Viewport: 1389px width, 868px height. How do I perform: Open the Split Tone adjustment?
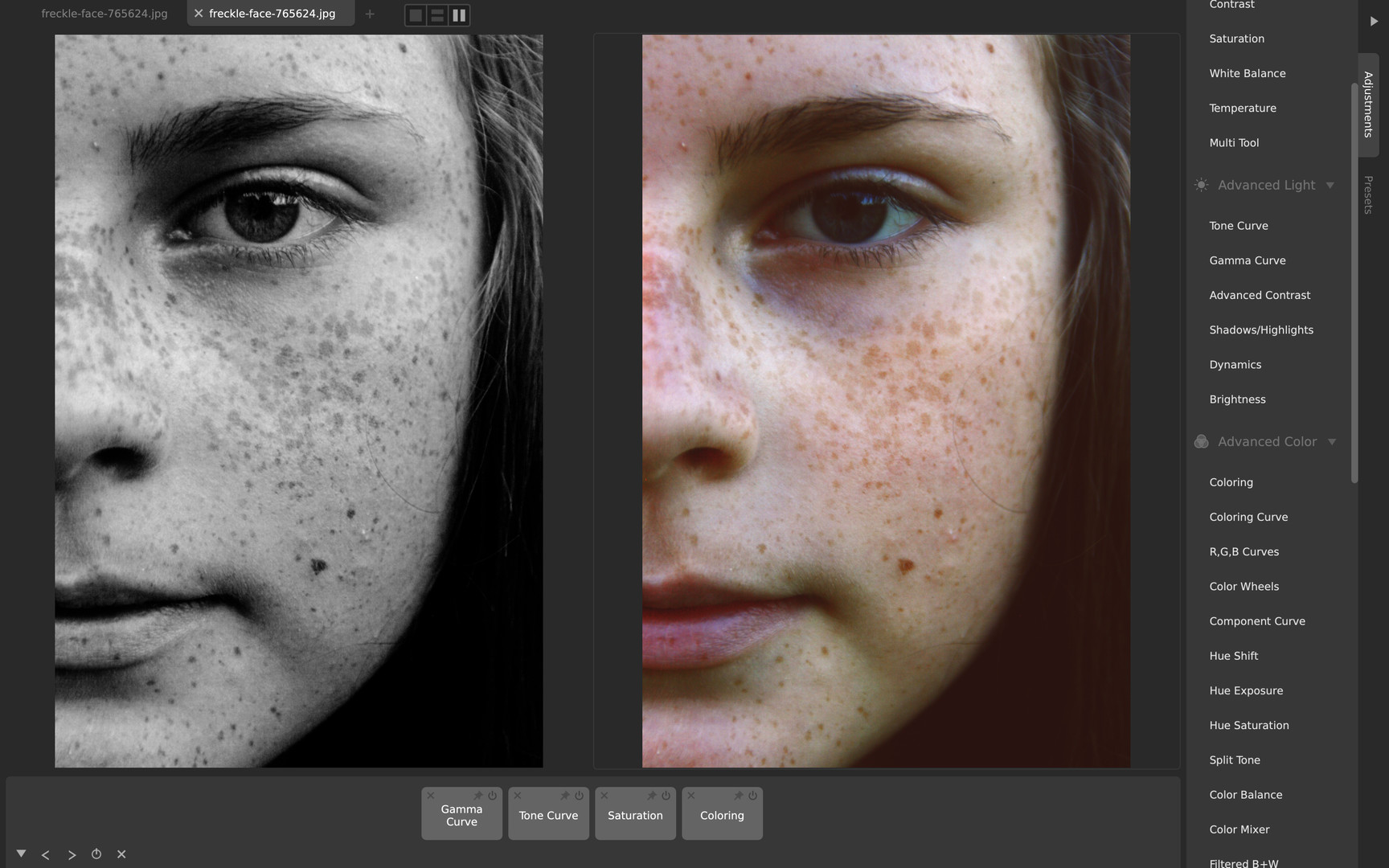1235,760
